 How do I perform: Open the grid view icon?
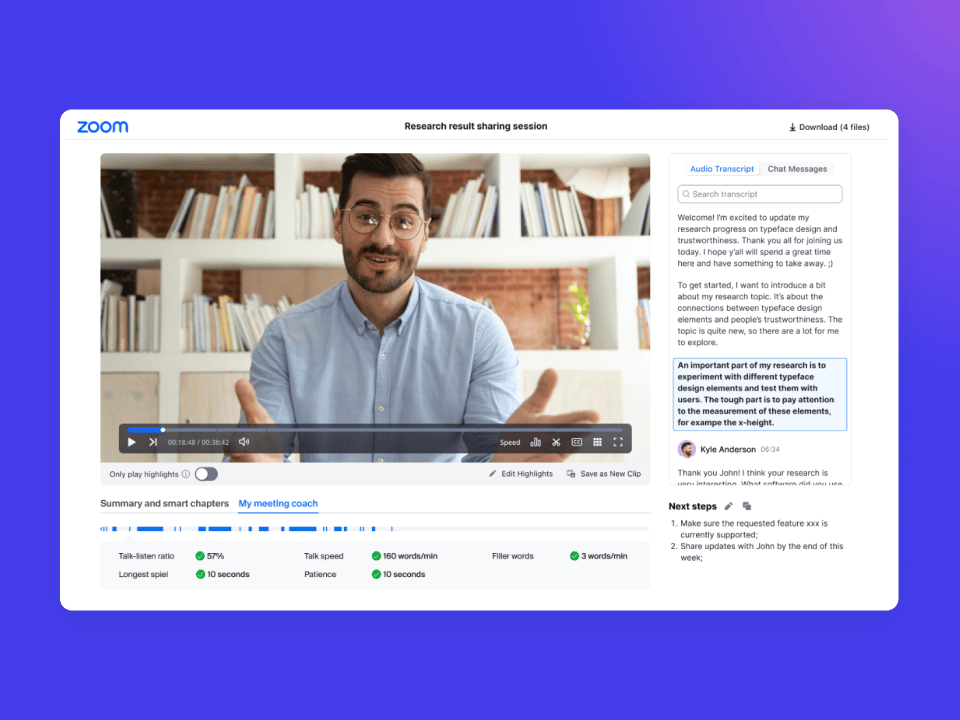click(x=597, y=442)
